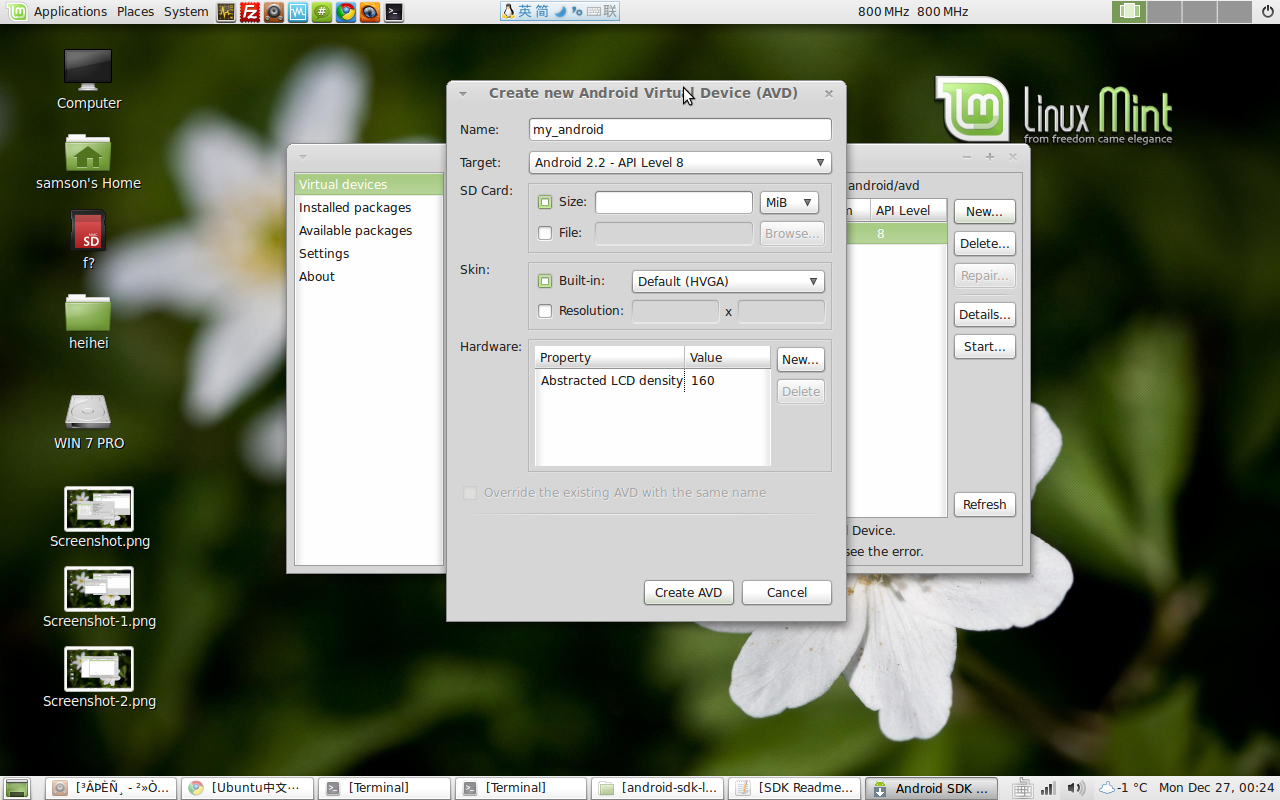Image resolution: width=1280 pixels, height=800 pixels.
Task: Open the Terminal launcher in top panel
Action: 394,12
